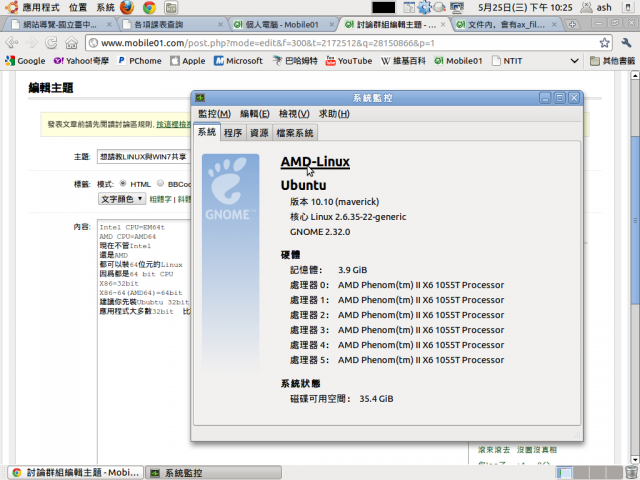640x480 pixels.
Task: Launch Chrome from the top panel icon
Action: pos(149,7)
